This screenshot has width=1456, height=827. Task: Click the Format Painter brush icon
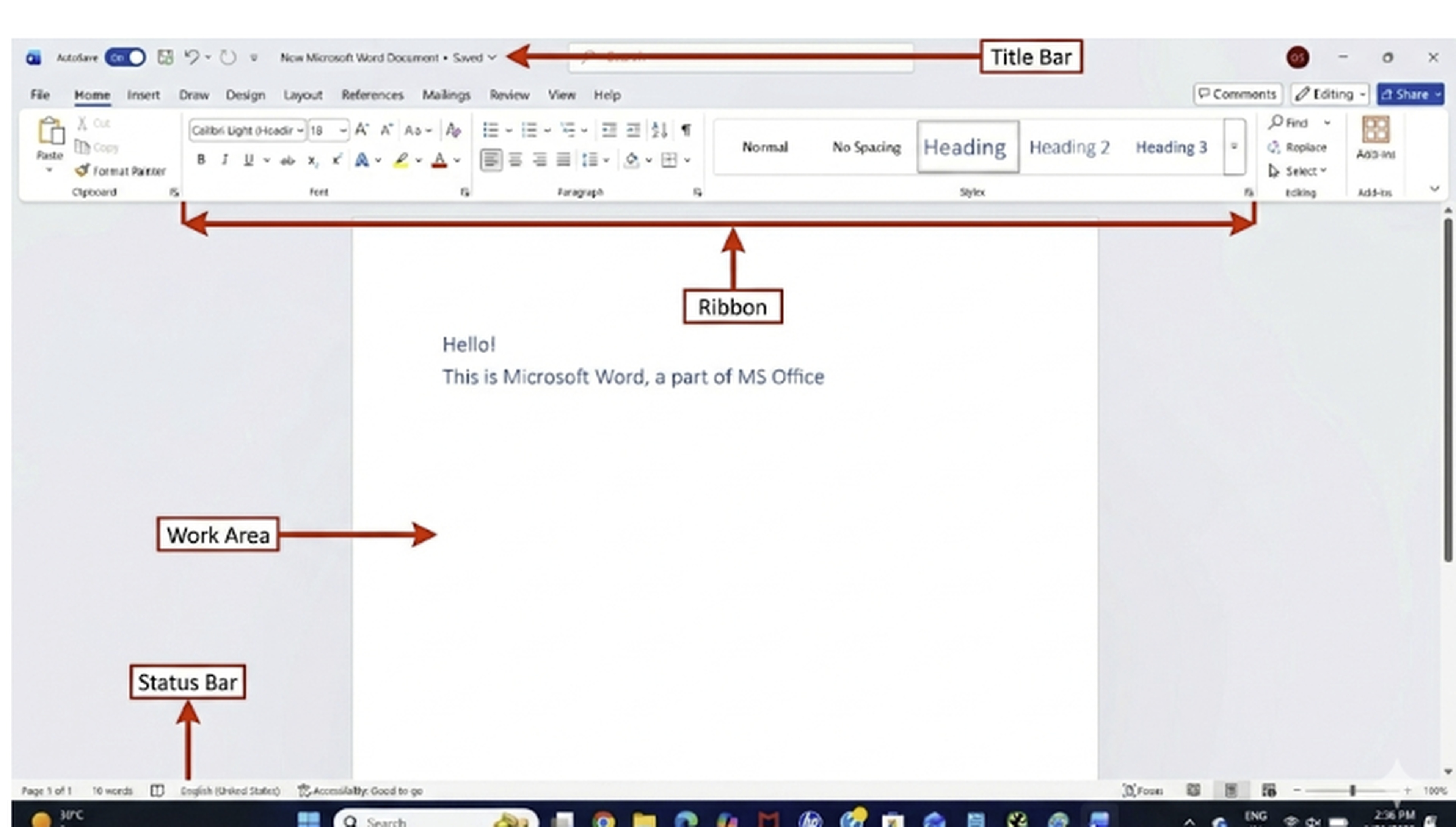pyautogui.click(x=83, y=170)
